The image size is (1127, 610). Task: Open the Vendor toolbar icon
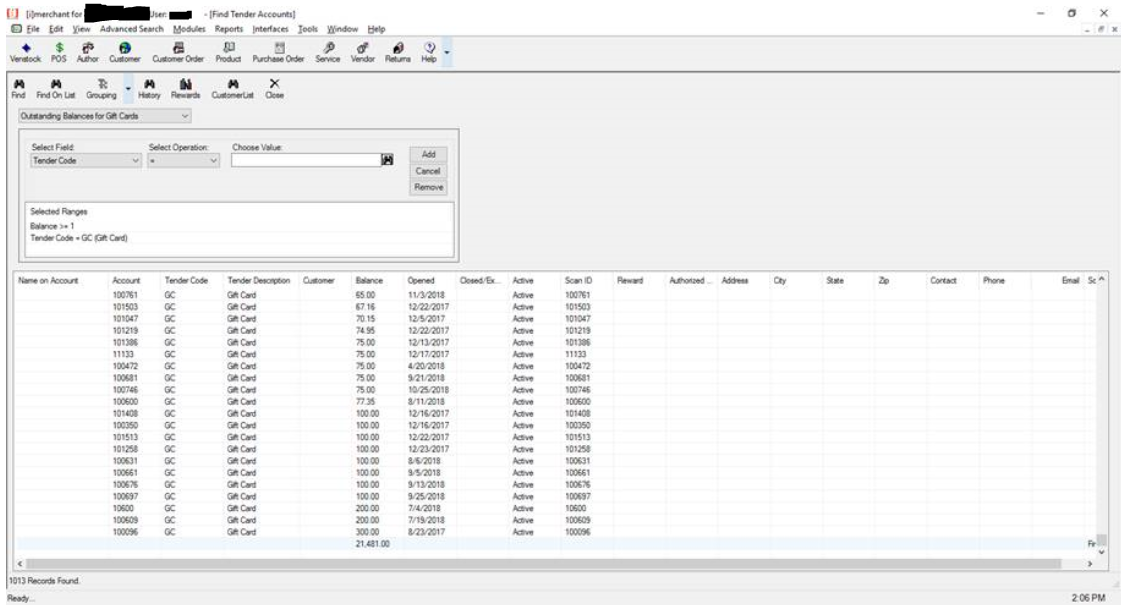362,52
